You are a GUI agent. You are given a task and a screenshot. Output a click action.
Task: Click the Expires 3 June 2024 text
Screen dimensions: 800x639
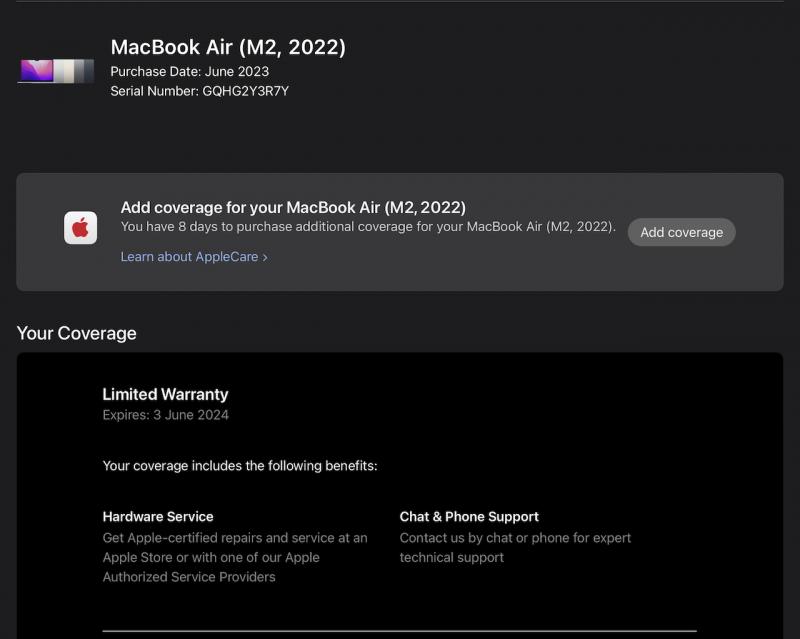(x=165, y=415)
